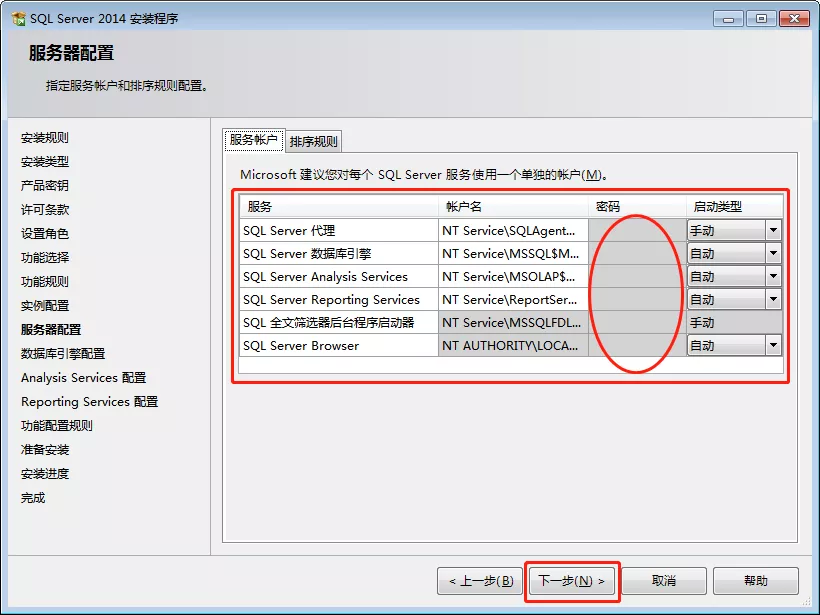The width and height of the screenshot is (820, 615).
Task: Click 产品密钥 step in the sidebar
Action: pyautogui.click(x=44, y=186)
